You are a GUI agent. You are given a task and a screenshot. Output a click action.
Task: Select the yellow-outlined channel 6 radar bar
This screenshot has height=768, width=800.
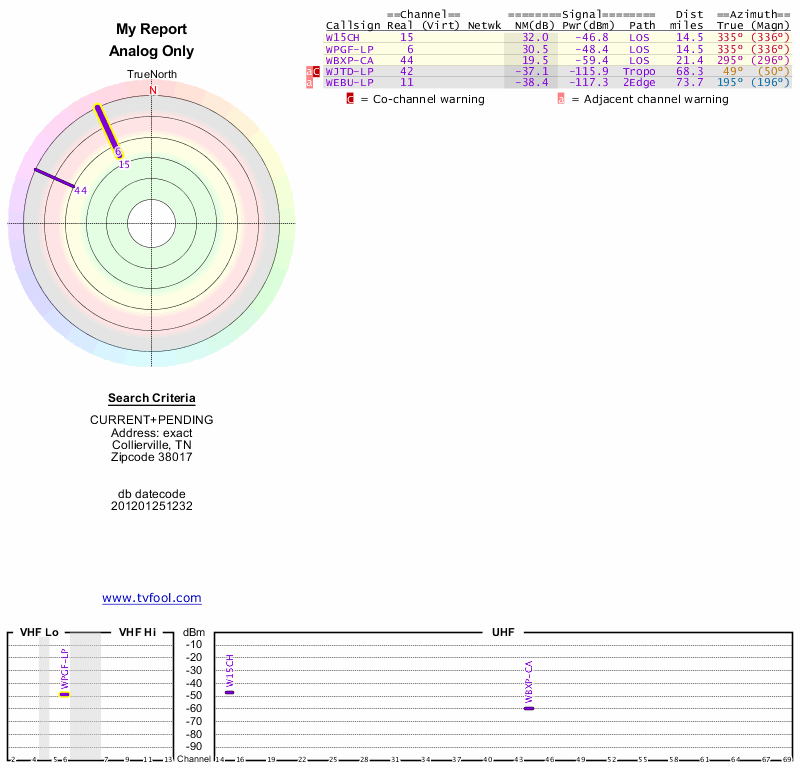pyautogui.click(x=107, y=130)
